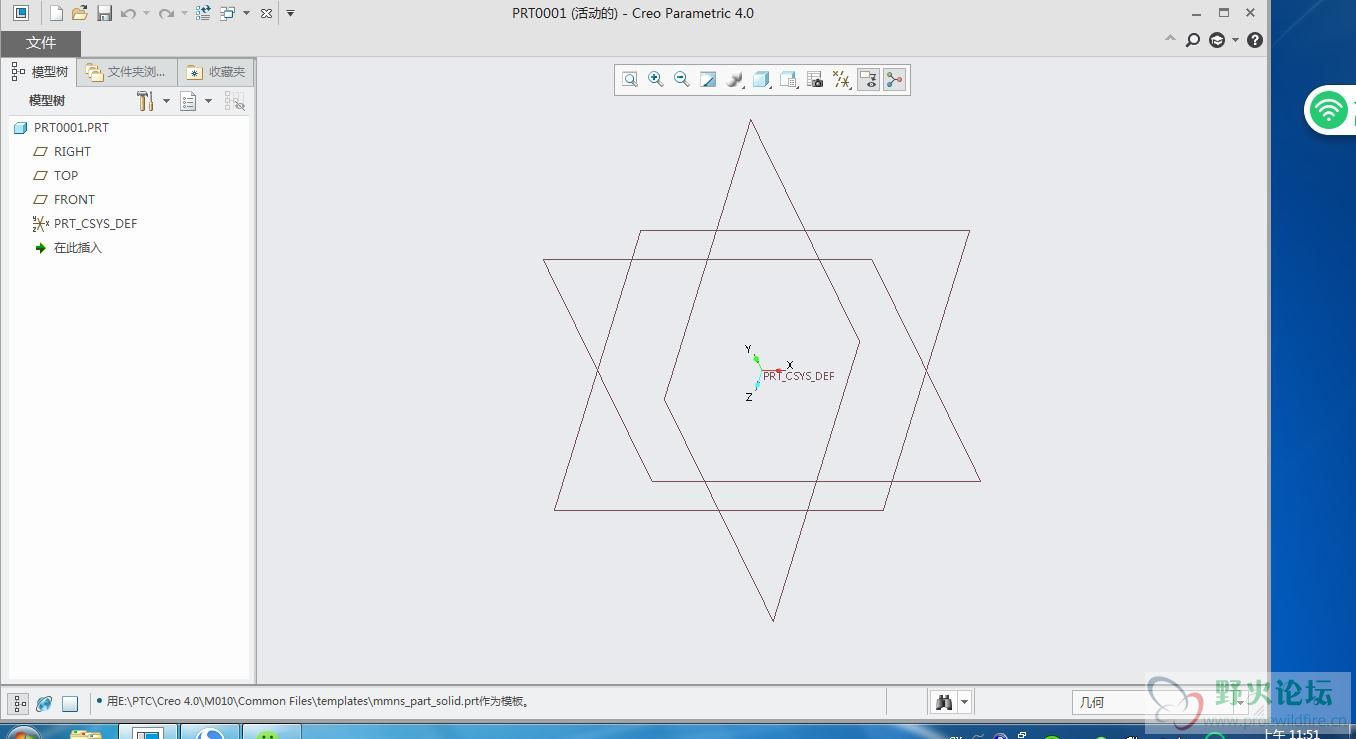Expand the learning connector dropdown arrow
Screen dimensions: 1356x739
click(1235, 40)
